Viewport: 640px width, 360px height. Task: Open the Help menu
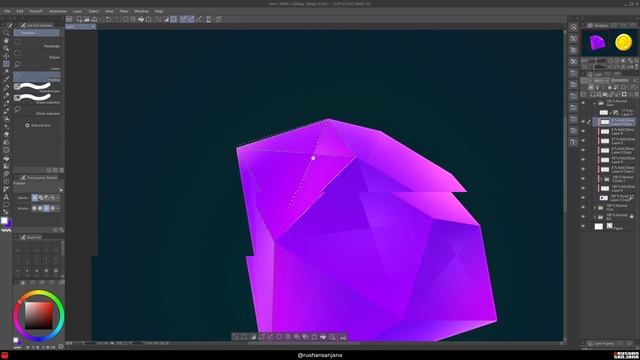[x=159, y=11]
